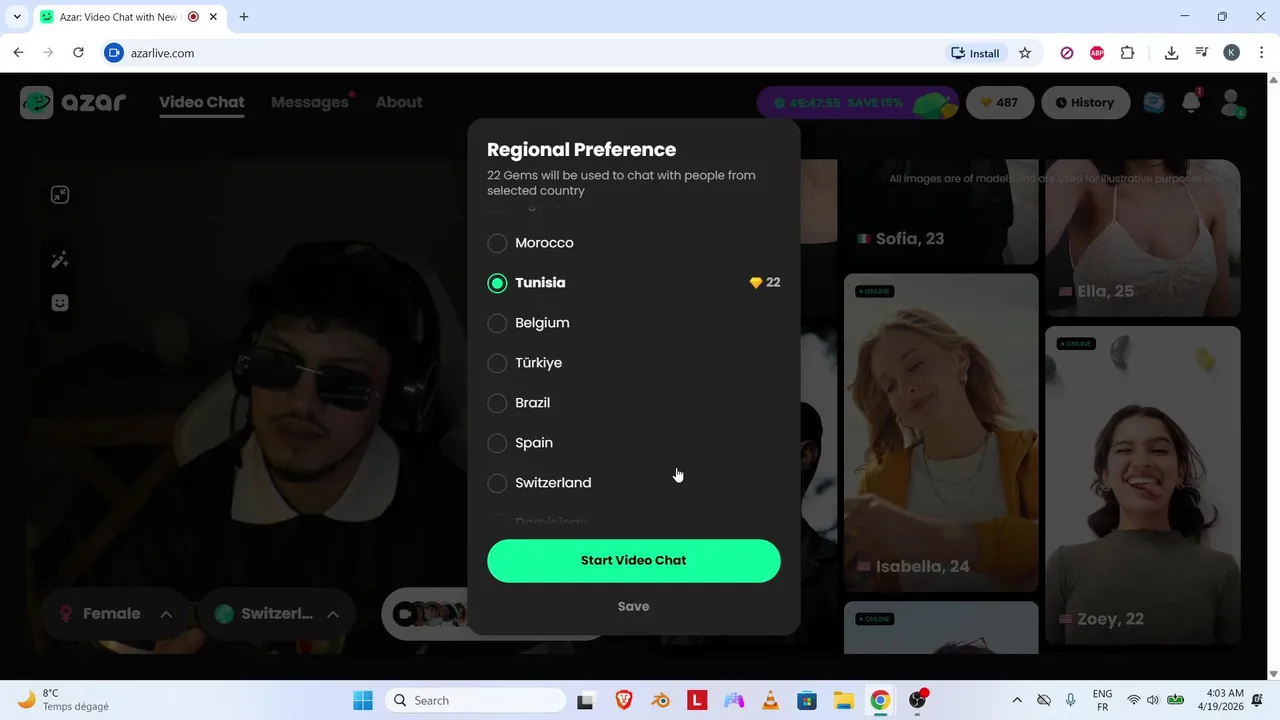Open the media control icon

tap(1202, 53)
